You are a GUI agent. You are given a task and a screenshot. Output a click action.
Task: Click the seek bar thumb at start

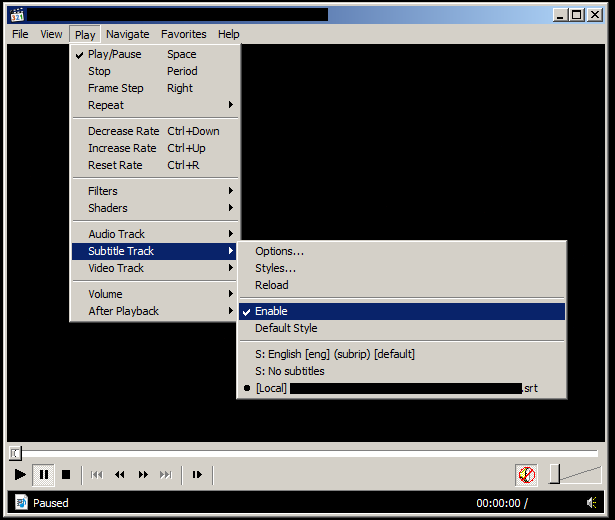pyautogui.click(x=15, y=453)
